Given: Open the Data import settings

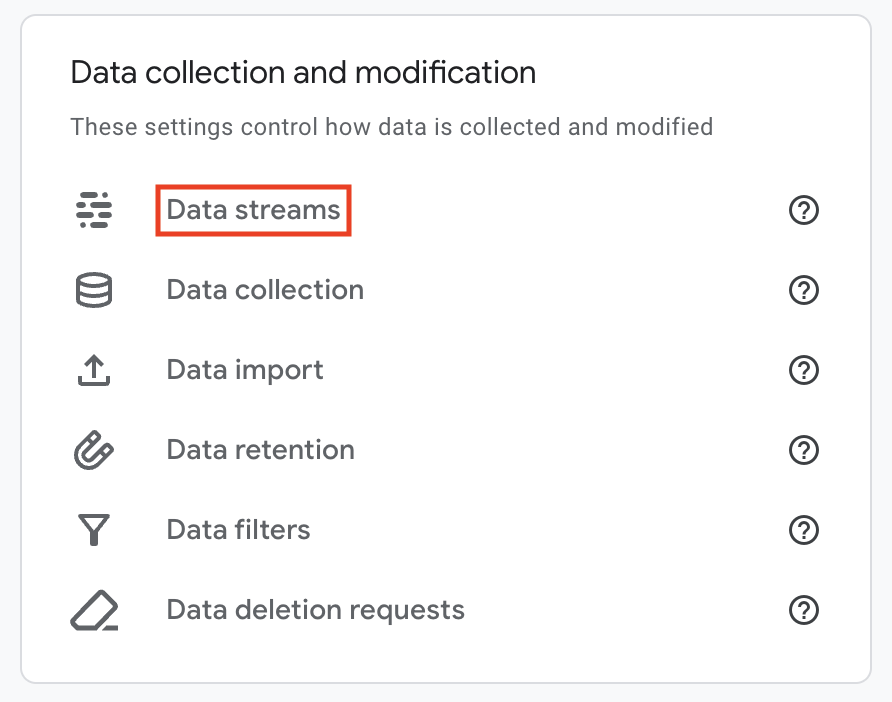Looking at the screenshot, I should [245, 370].
